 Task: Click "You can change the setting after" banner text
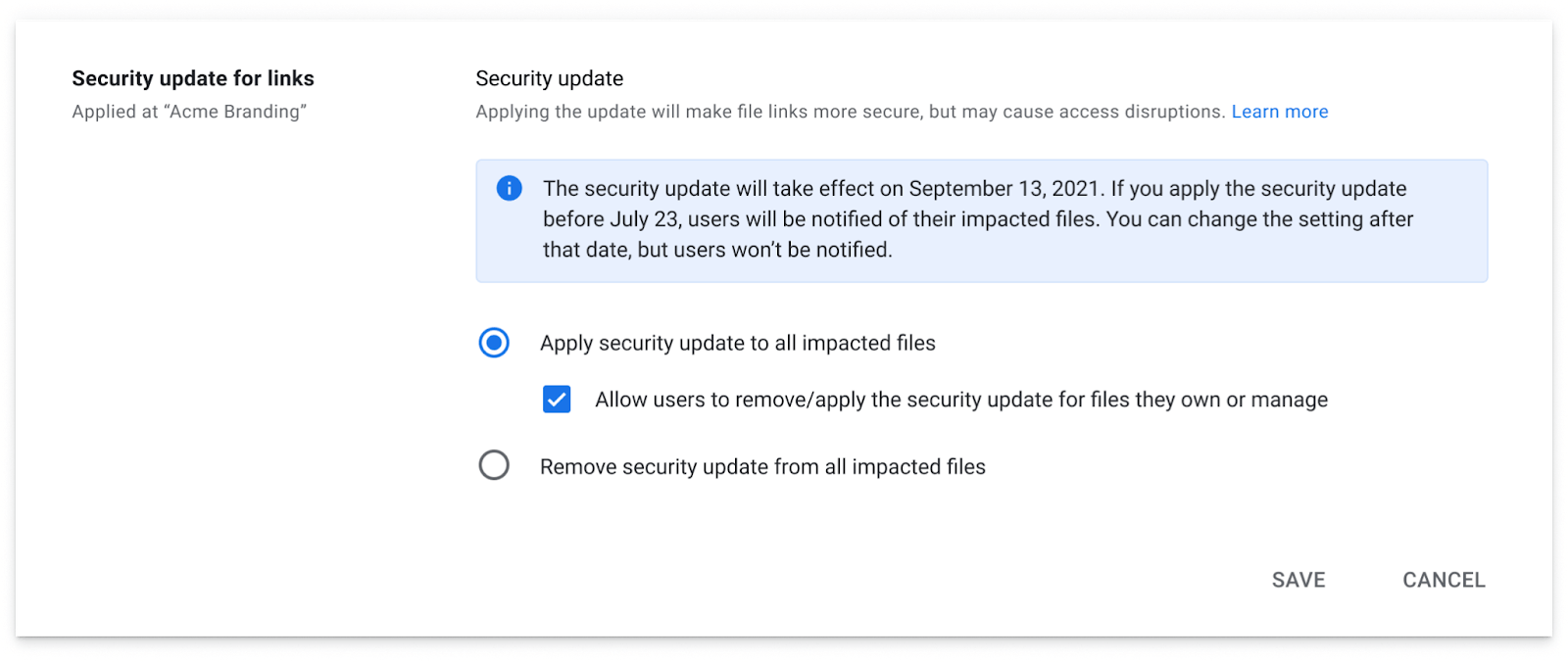[x=1259, y=218]
